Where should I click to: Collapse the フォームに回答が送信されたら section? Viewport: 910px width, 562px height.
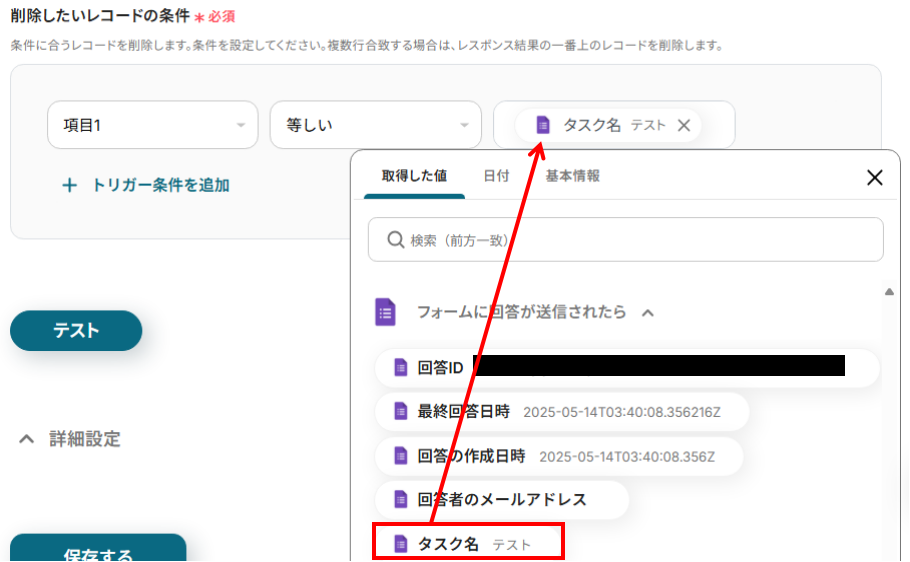coord(648,313)
